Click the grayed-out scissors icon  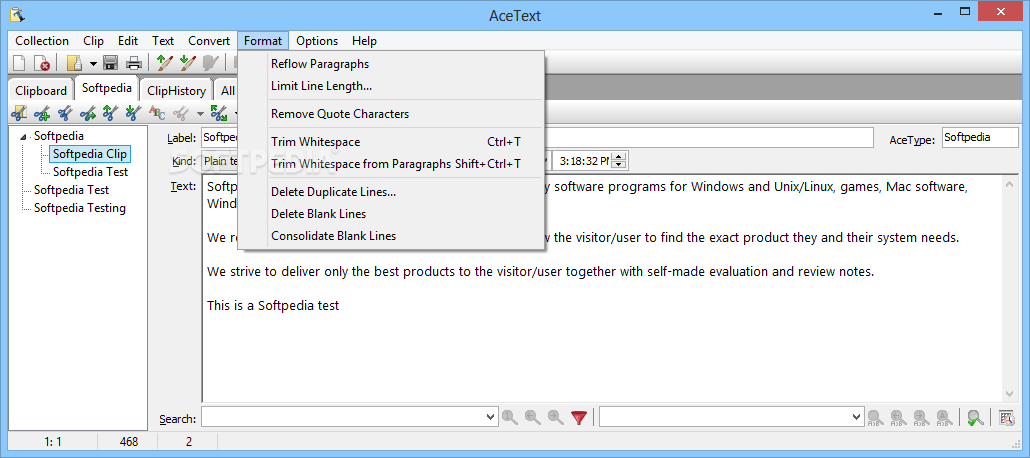pos(181,113)
